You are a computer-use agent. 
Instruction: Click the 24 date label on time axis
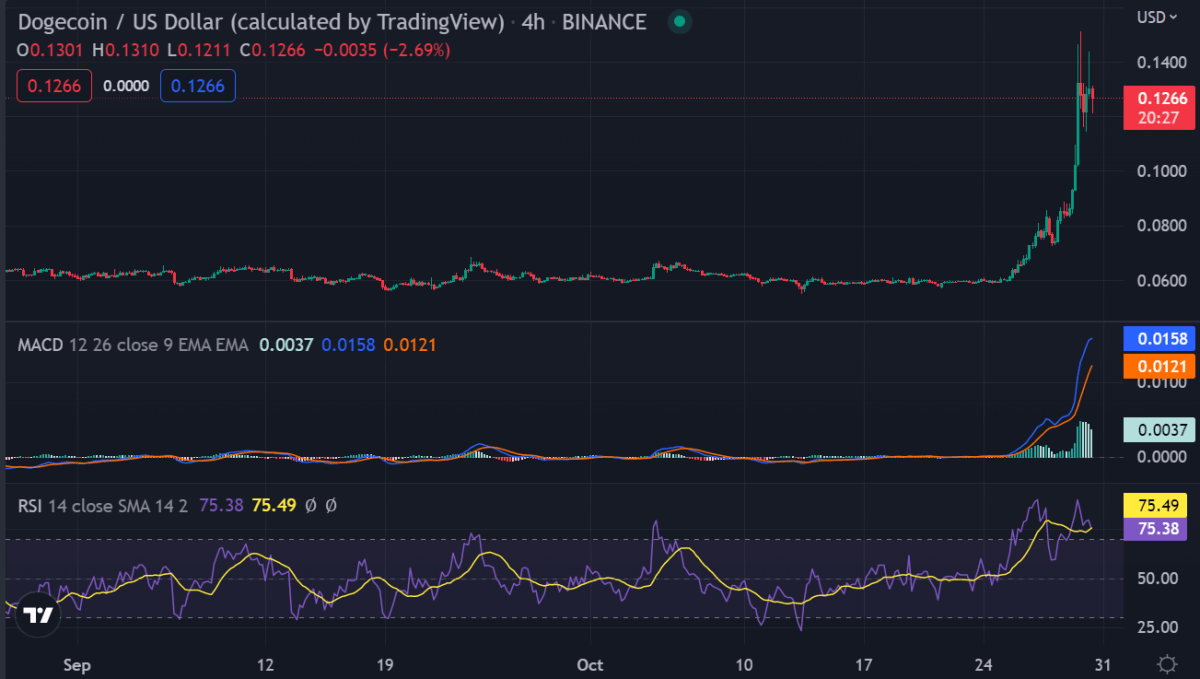(x=986, y=664)
